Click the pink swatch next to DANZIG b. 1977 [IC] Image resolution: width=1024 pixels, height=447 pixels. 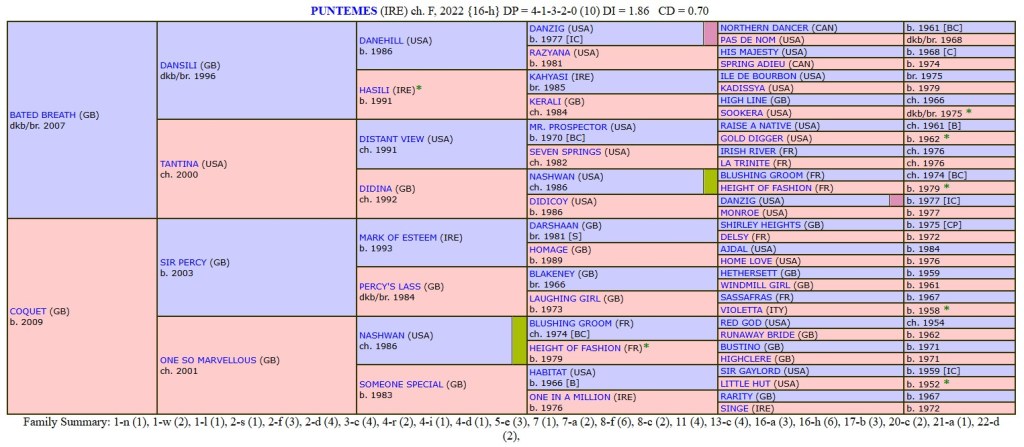point(896,200)
